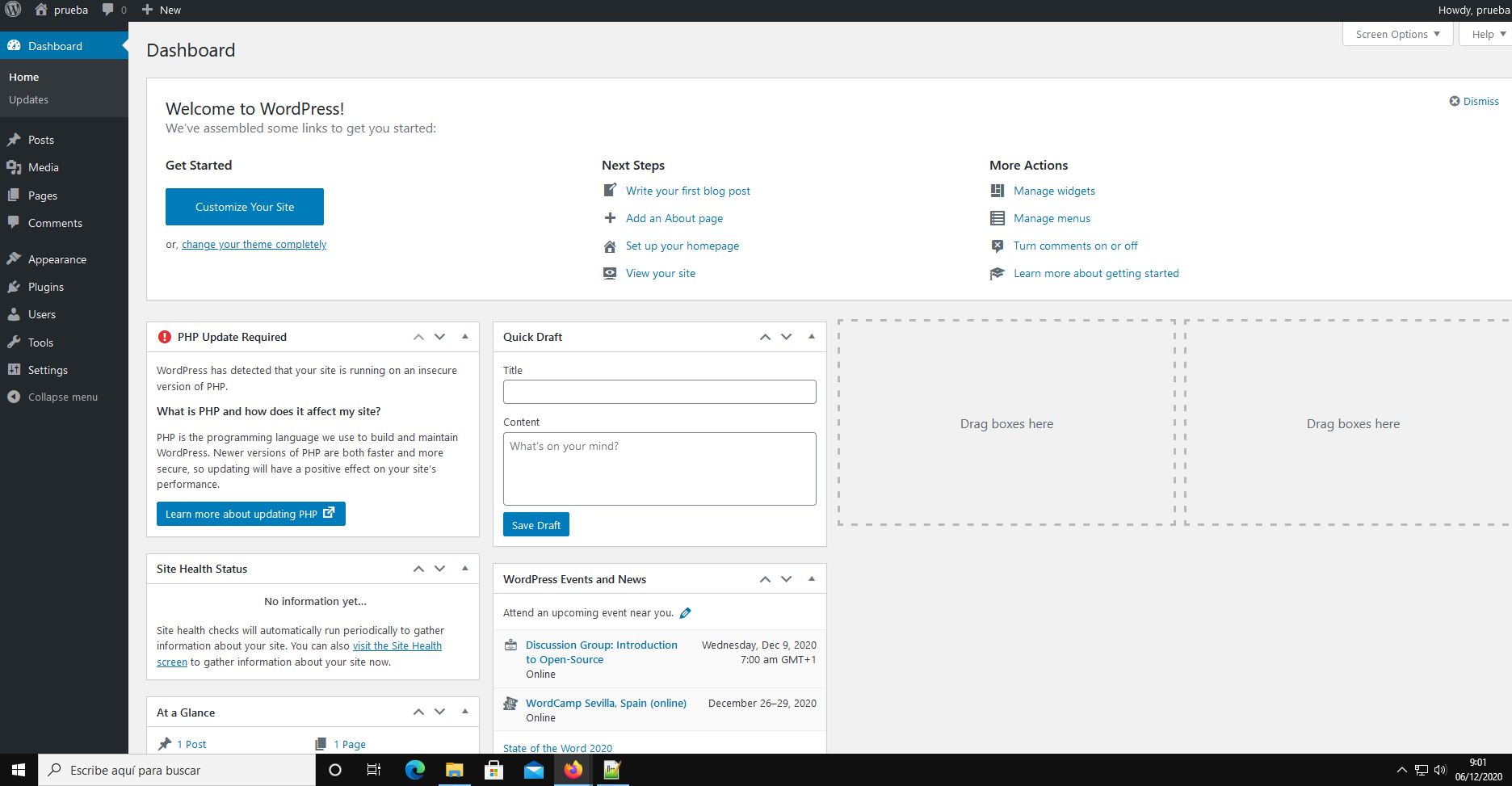Click the WordPress logo in admin bar
Screen dimensions: 1512x786
[x=13, y=11]
